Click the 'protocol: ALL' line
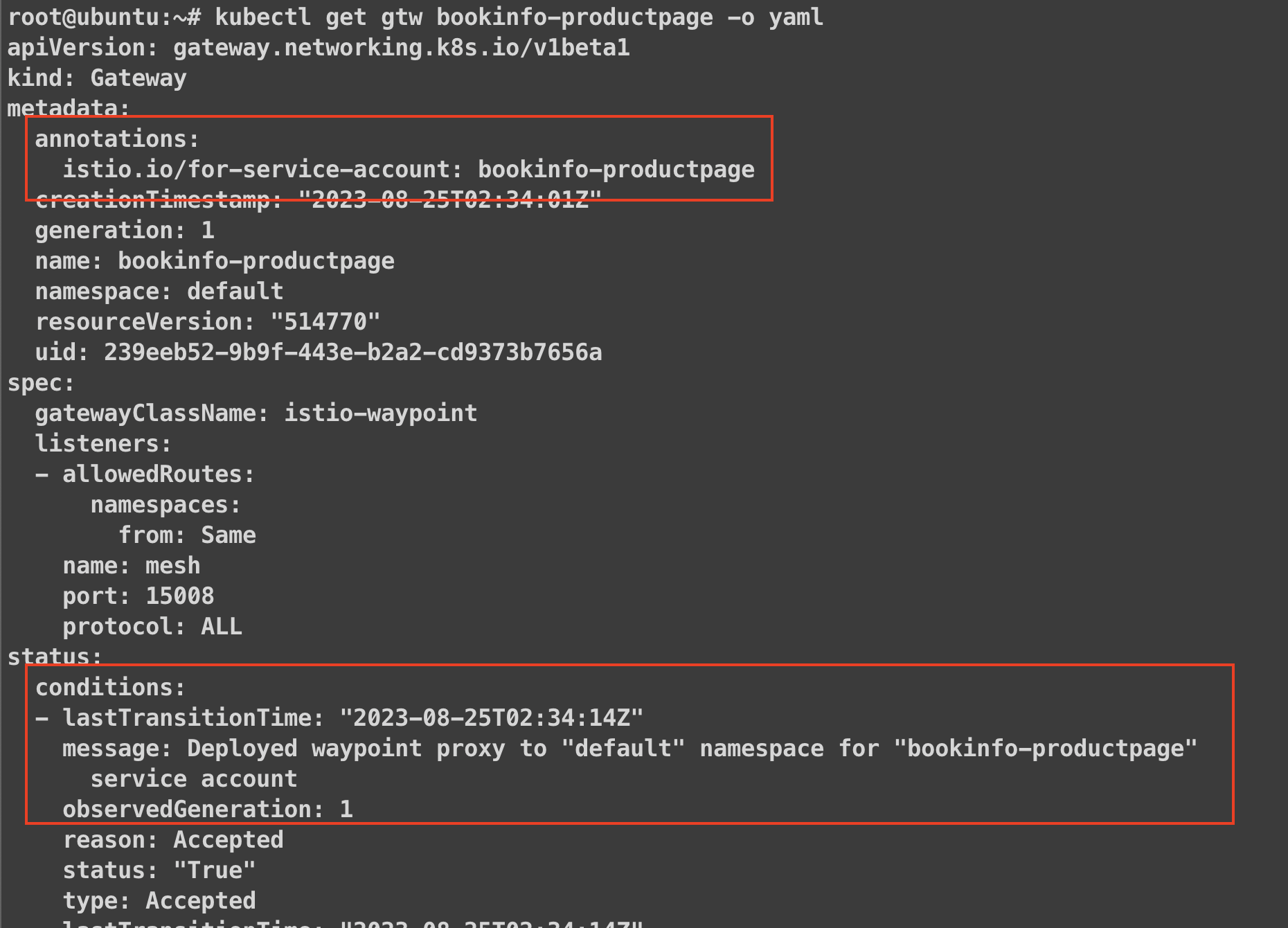This screenshot has height=928, width=1288. pyautogui.click(x=152, y=626)
